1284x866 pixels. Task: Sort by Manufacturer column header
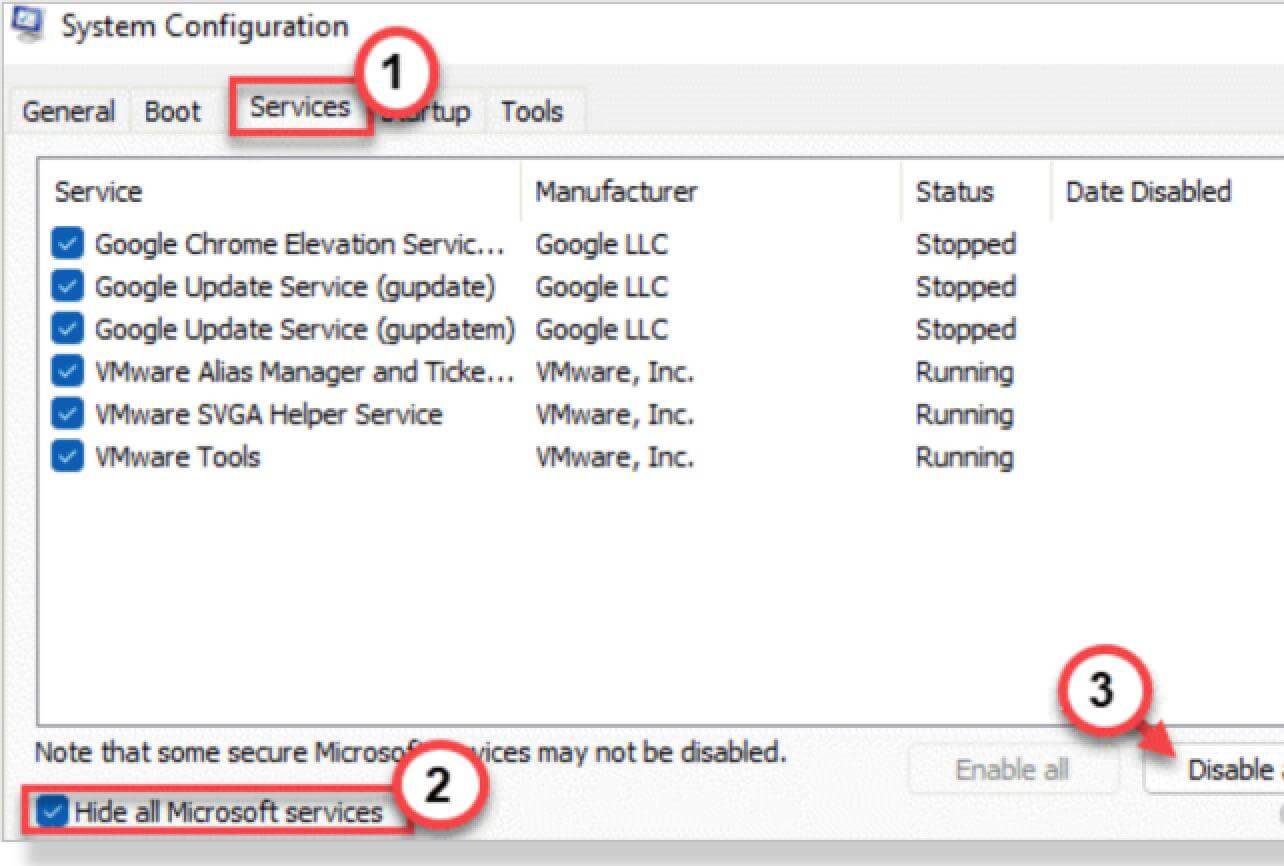click(616, 192)
